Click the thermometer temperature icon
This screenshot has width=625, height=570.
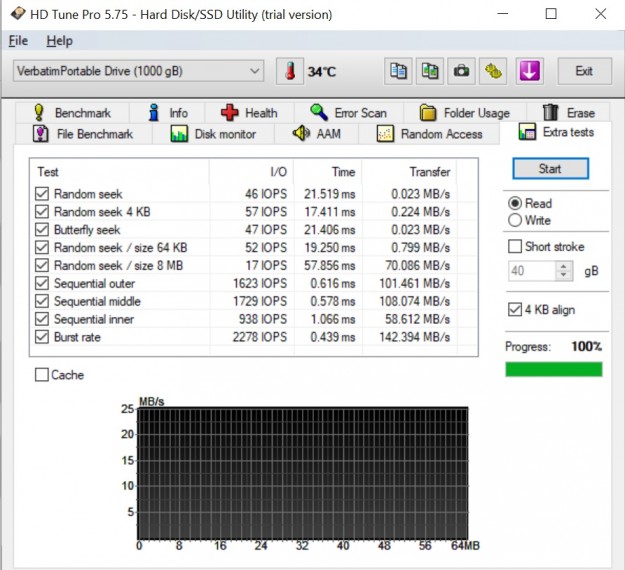click(289, 72)
